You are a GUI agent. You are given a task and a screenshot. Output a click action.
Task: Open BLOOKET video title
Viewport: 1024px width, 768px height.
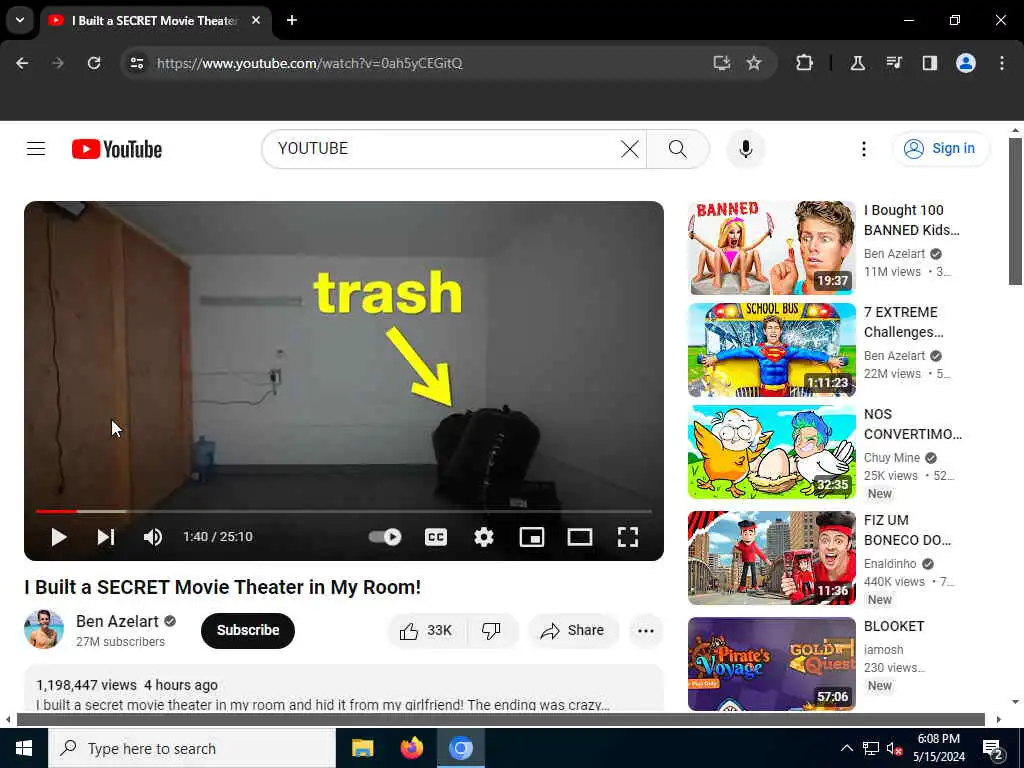(x=893, y=626)
